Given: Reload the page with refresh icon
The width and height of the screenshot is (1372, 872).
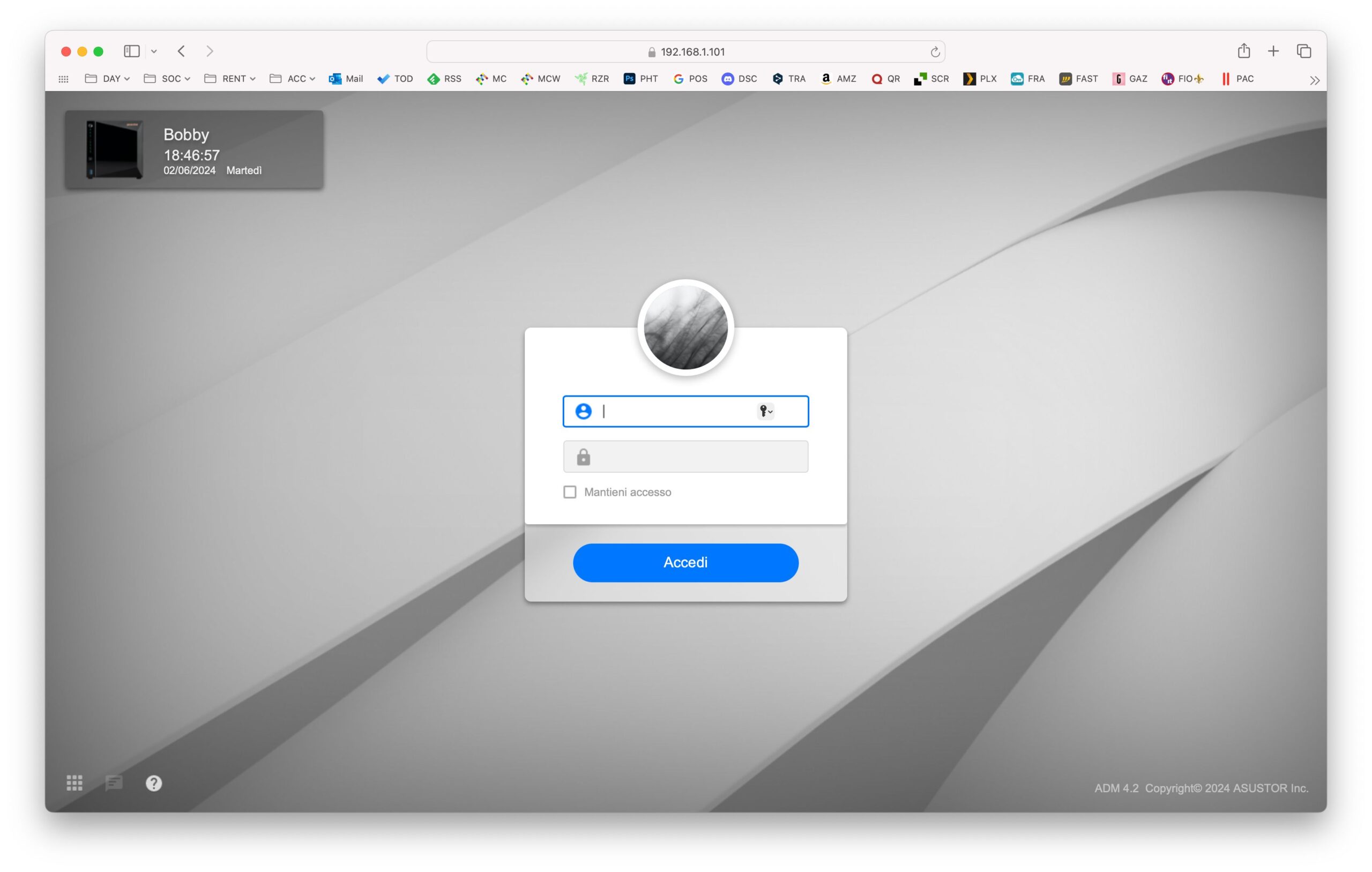Looking at the screenshot, I should (x=935, y=52).
